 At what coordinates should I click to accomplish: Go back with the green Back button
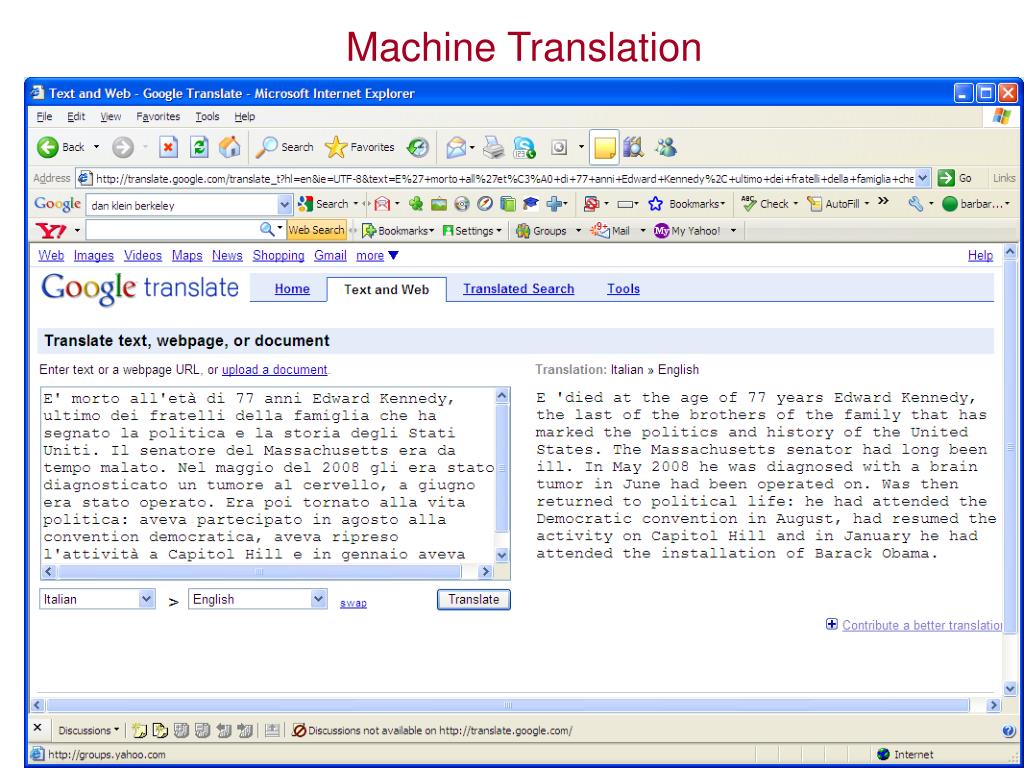[x=61, y=148]
